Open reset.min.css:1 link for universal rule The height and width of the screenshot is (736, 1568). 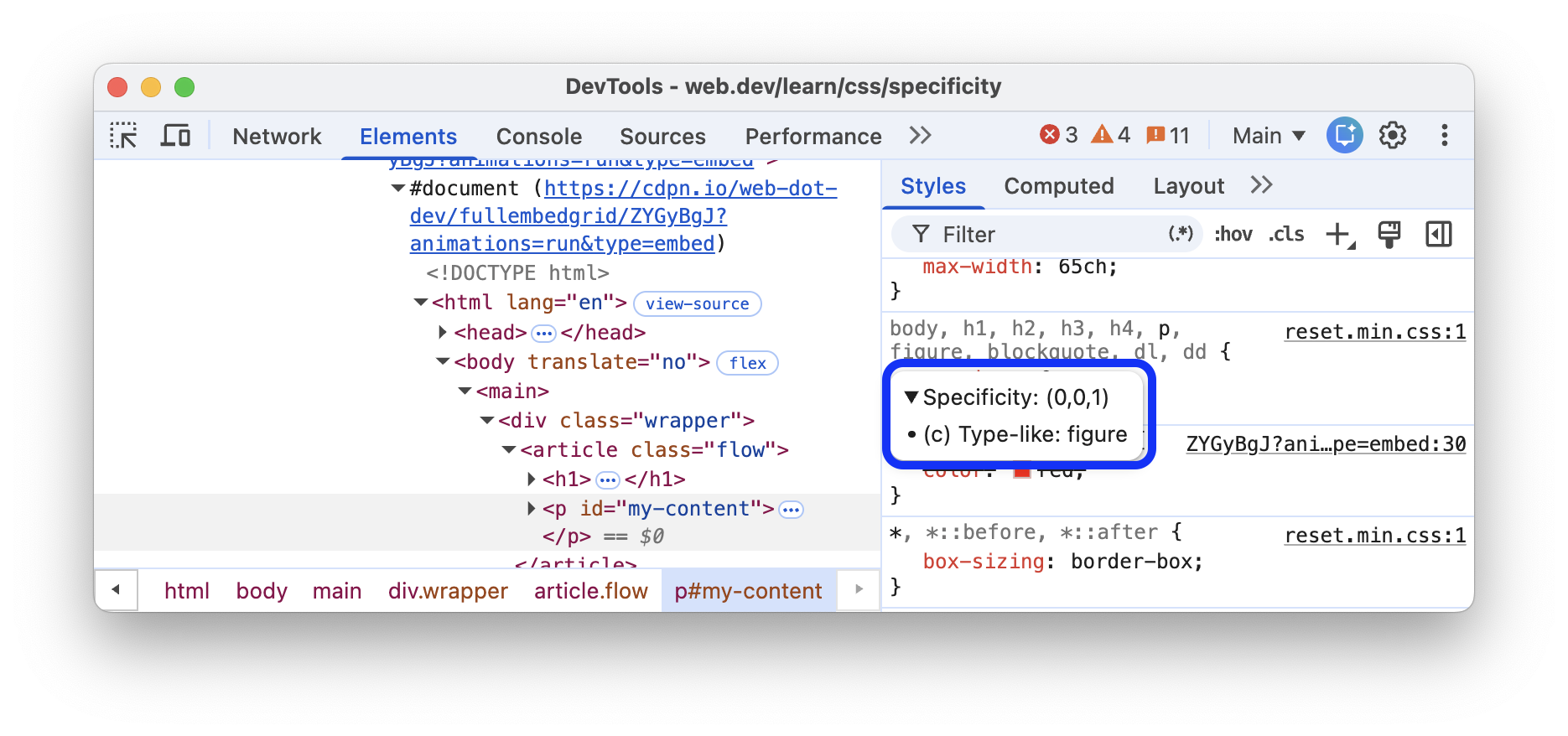tap(1375, 536)
